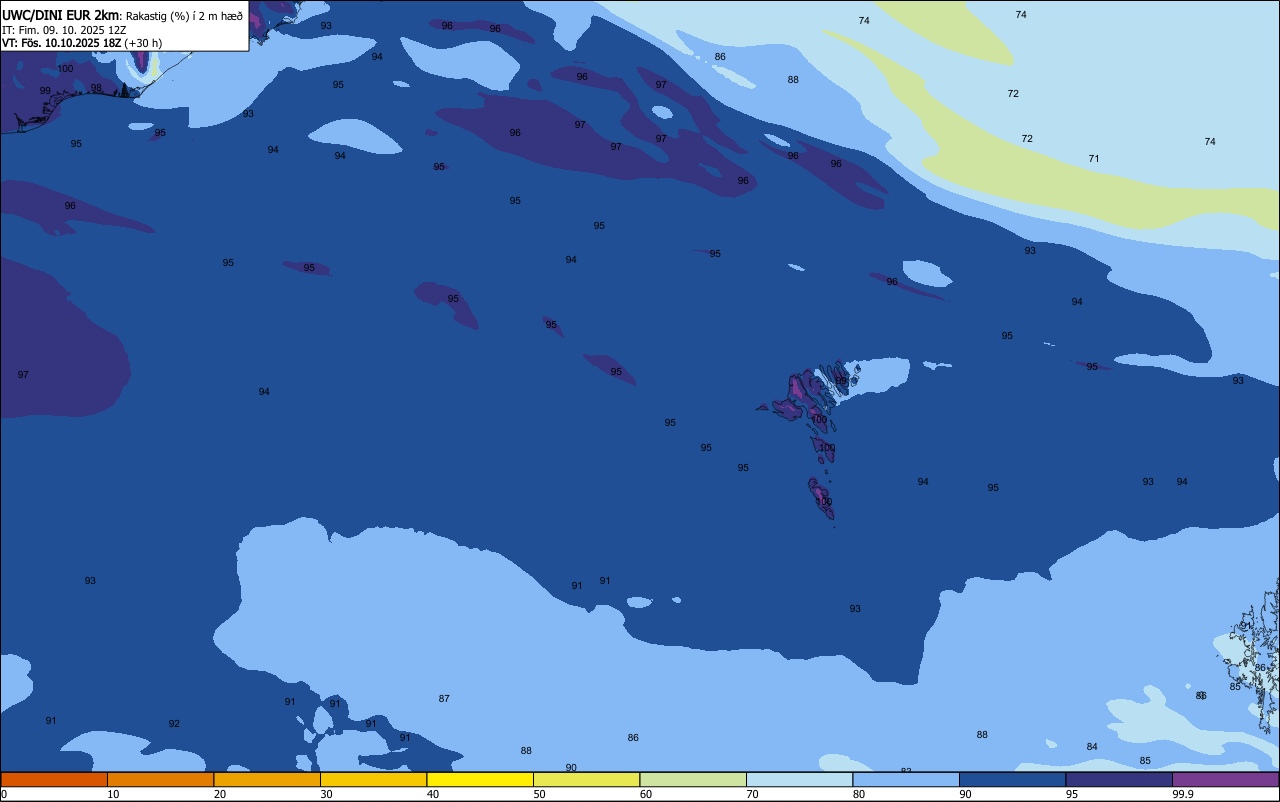Select the 70–80 pale blue legend swatch

[x=799, y=779]
